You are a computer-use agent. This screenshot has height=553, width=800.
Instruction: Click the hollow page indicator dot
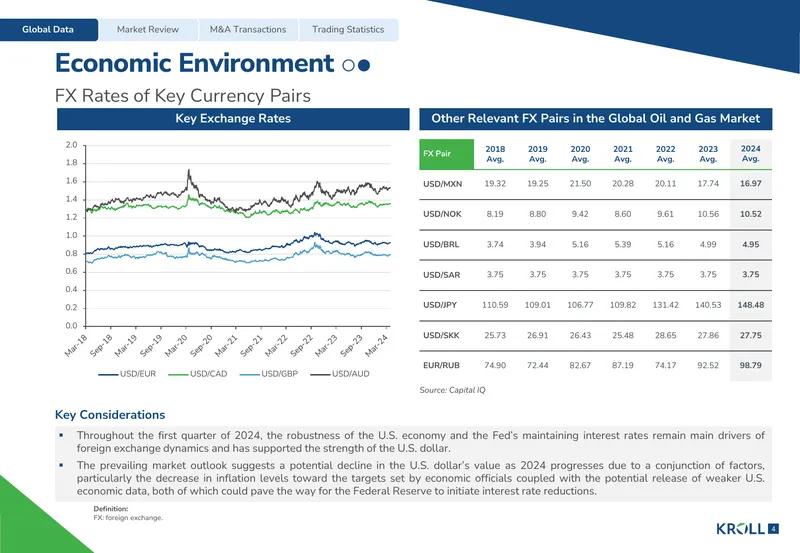pos(348,65)
